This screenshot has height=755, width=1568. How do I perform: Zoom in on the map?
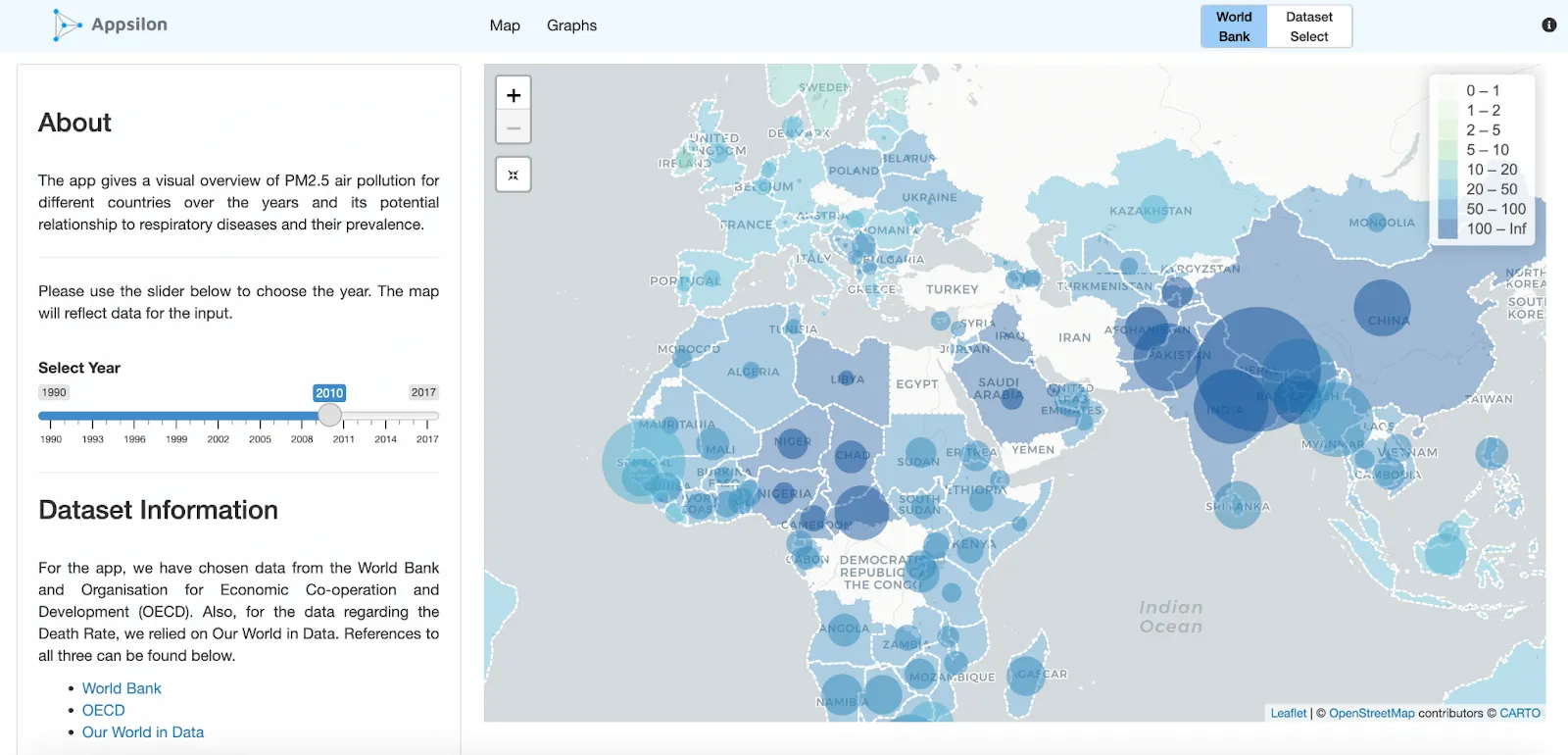[514, 95]
